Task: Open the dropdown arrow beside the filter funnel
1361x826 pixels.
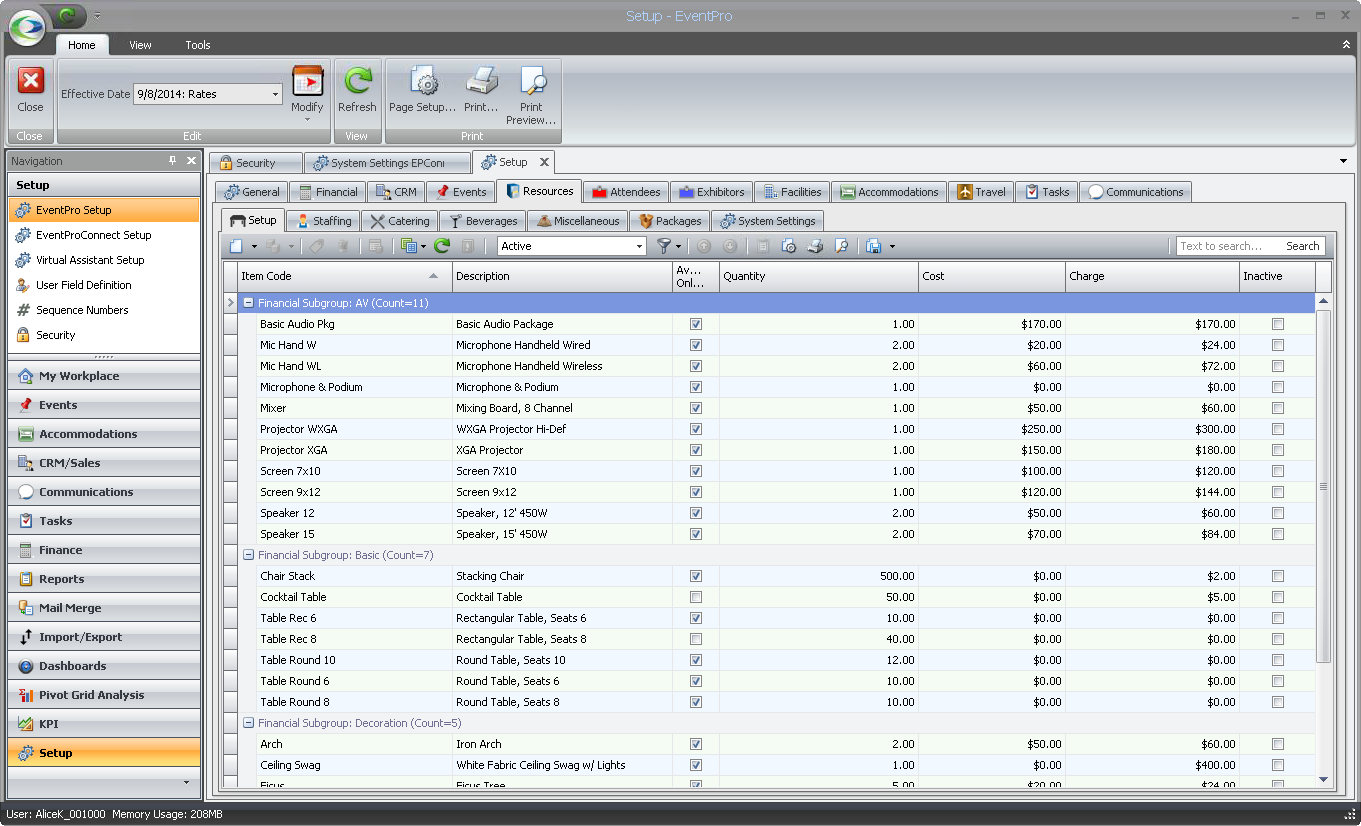Action: pos(679,246)
